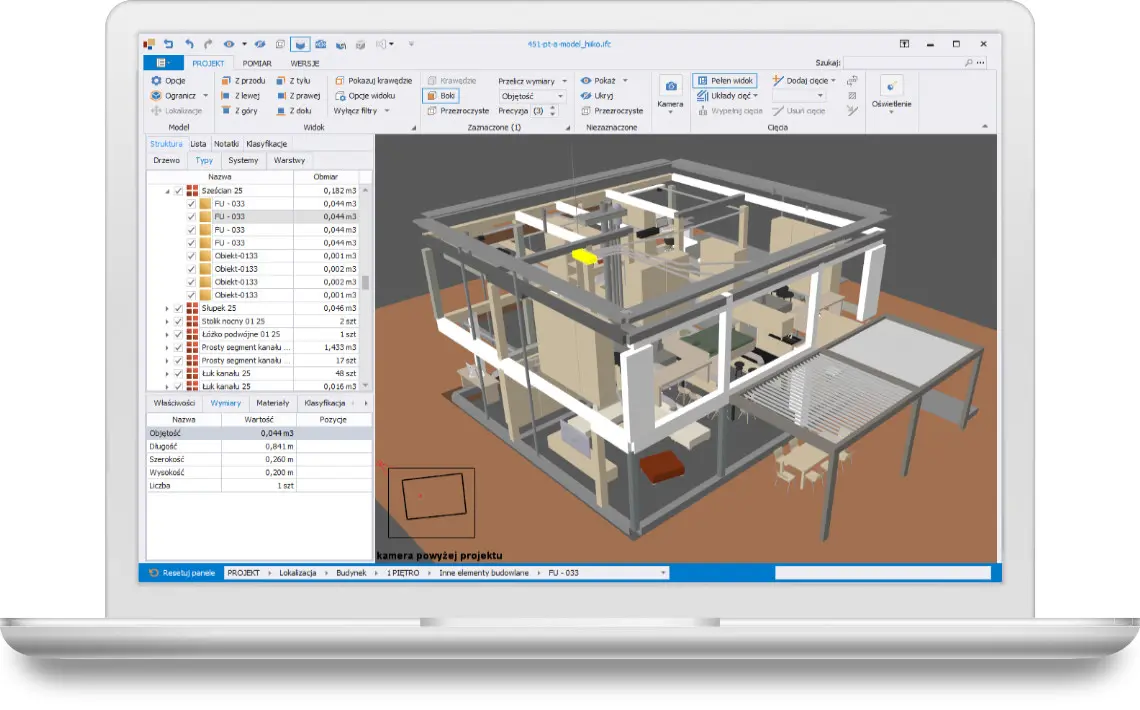Switch to the POMIAR ribbon tab
This screenshot has height=710, width=1140.
(x=257, y=63)
